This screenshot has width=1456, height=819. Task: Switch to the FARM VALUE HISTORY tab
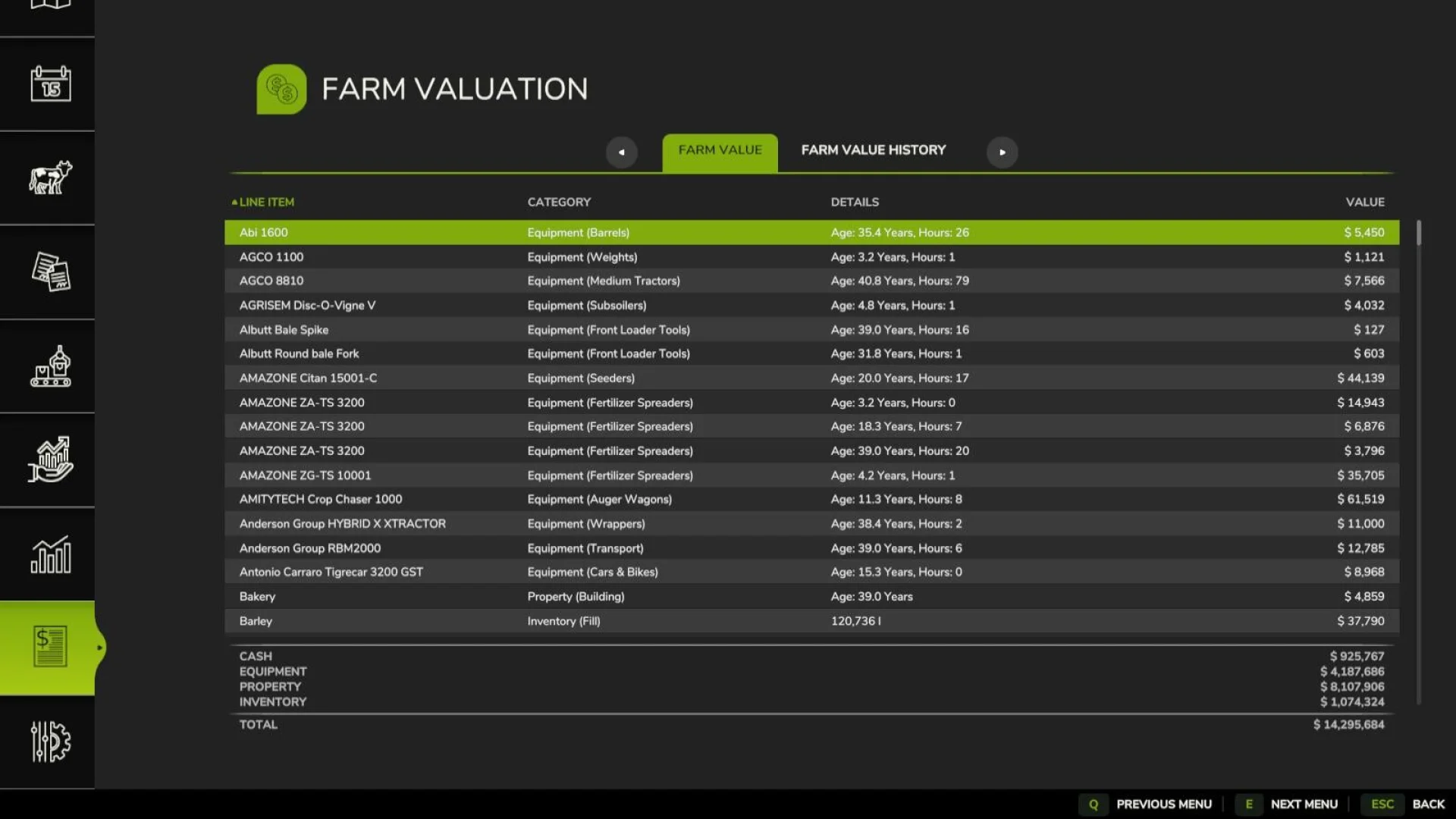(x=873, y=150)
